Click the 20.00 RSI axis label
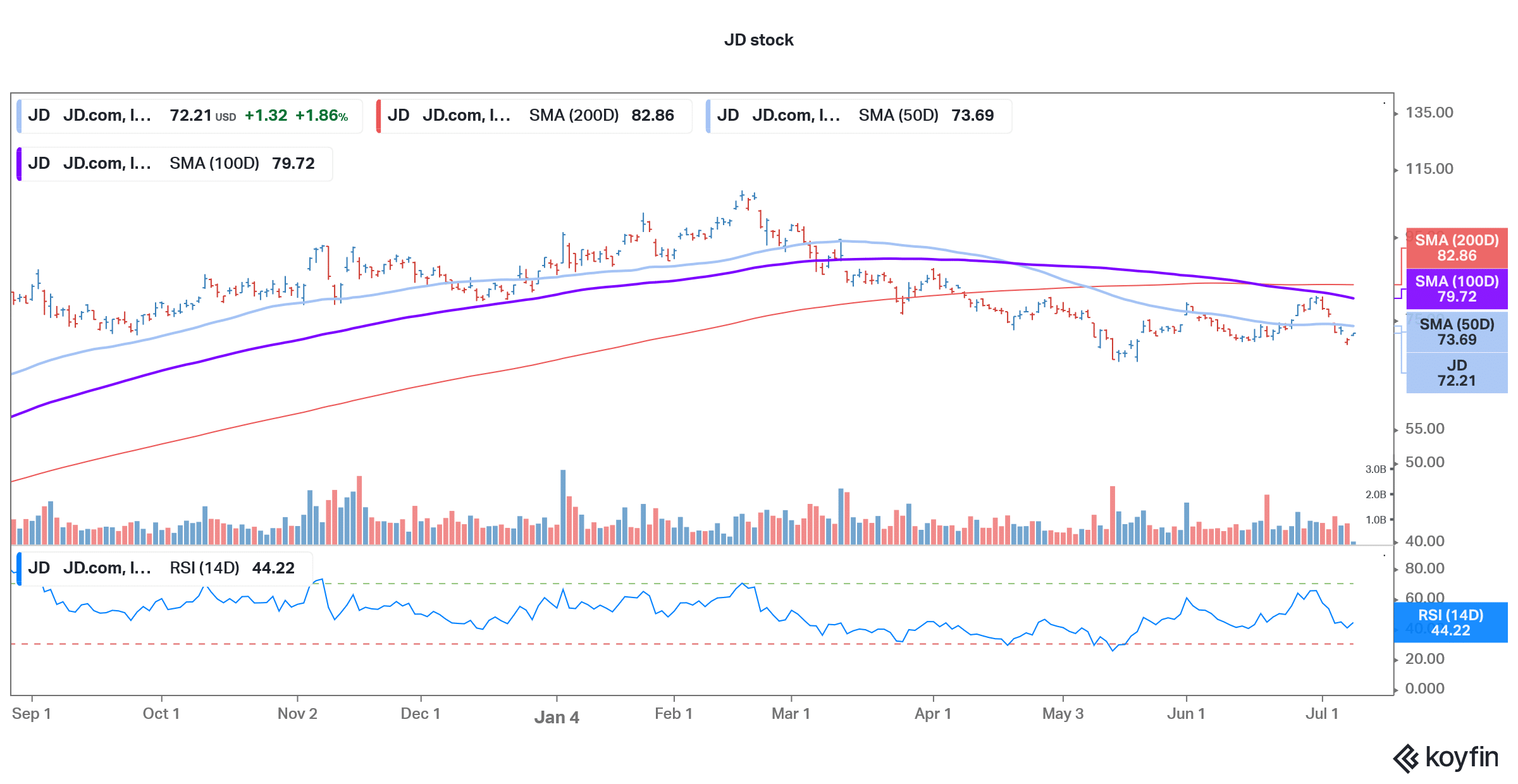This screenshot has width=1518, height=784. [x=1424, y=659]
